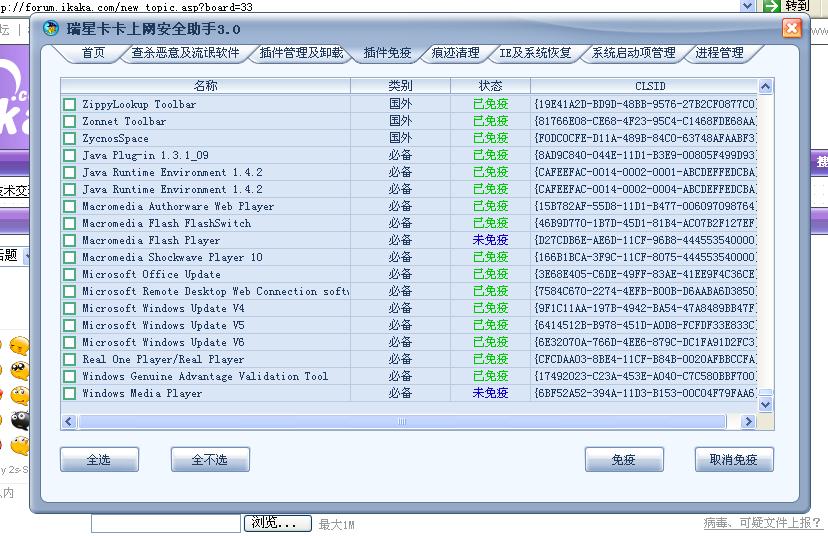Select Macromedia Authorware Web Player checkbox
This screenshot has height=536, width=828.
click(x=69, y=206)
